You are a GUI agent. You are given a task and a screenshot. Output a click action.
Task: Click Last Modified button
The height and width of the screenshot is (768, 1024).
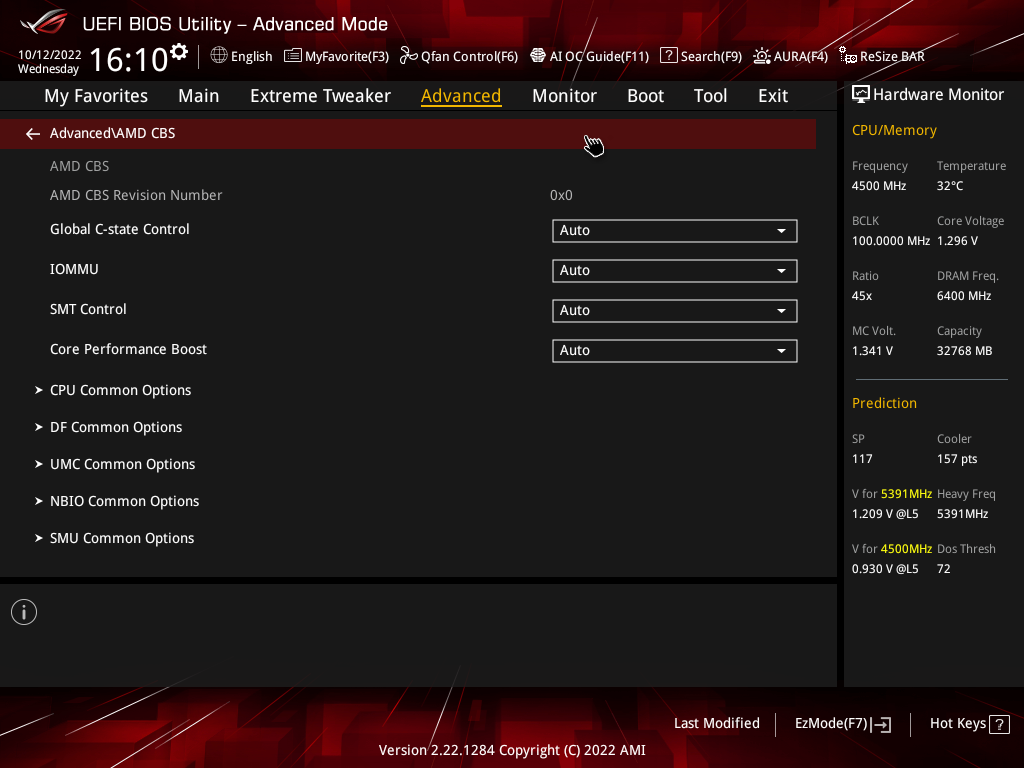click(716, 724)
